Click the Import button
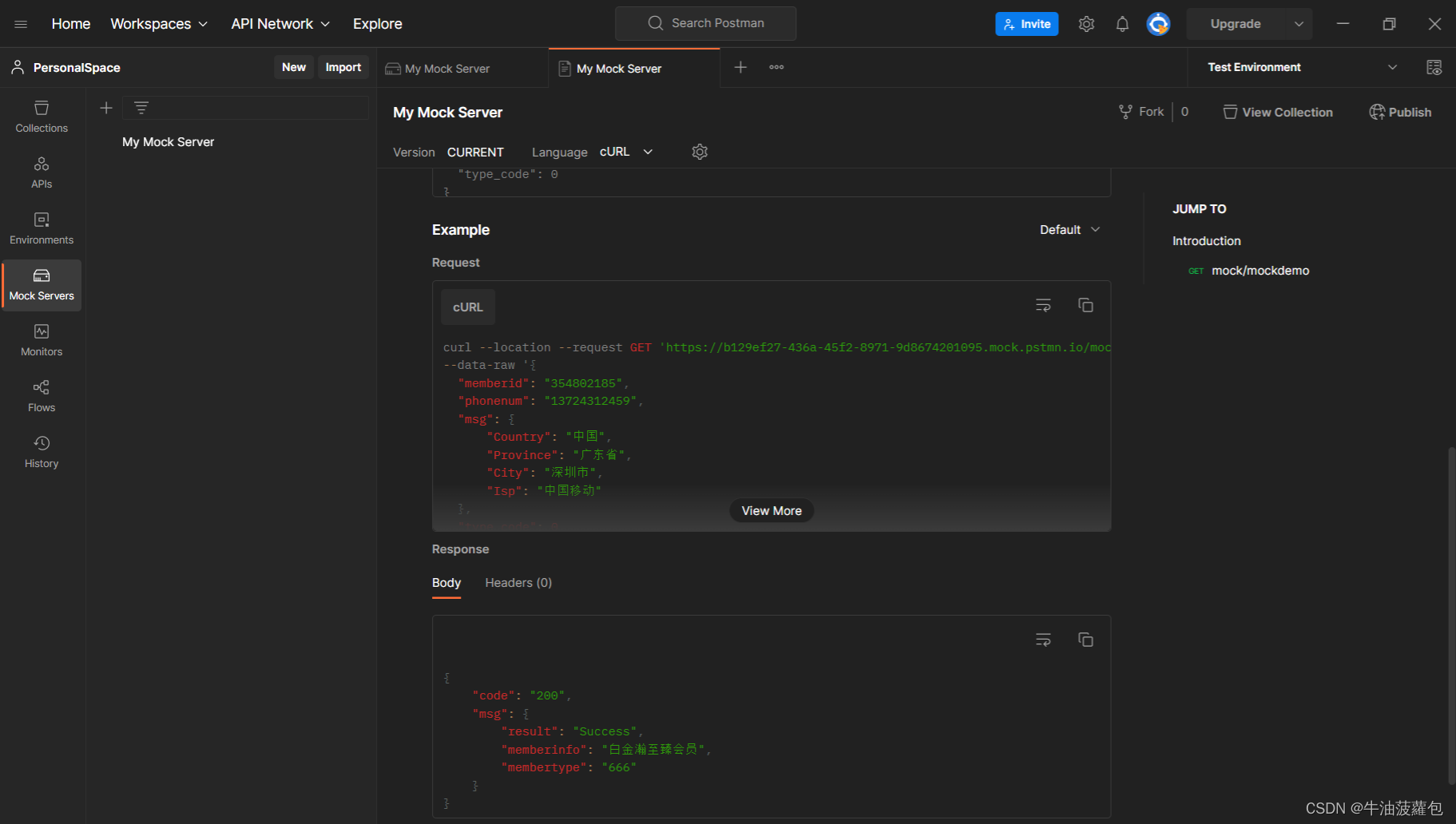The image size is (1456, 824). [343, 67]
